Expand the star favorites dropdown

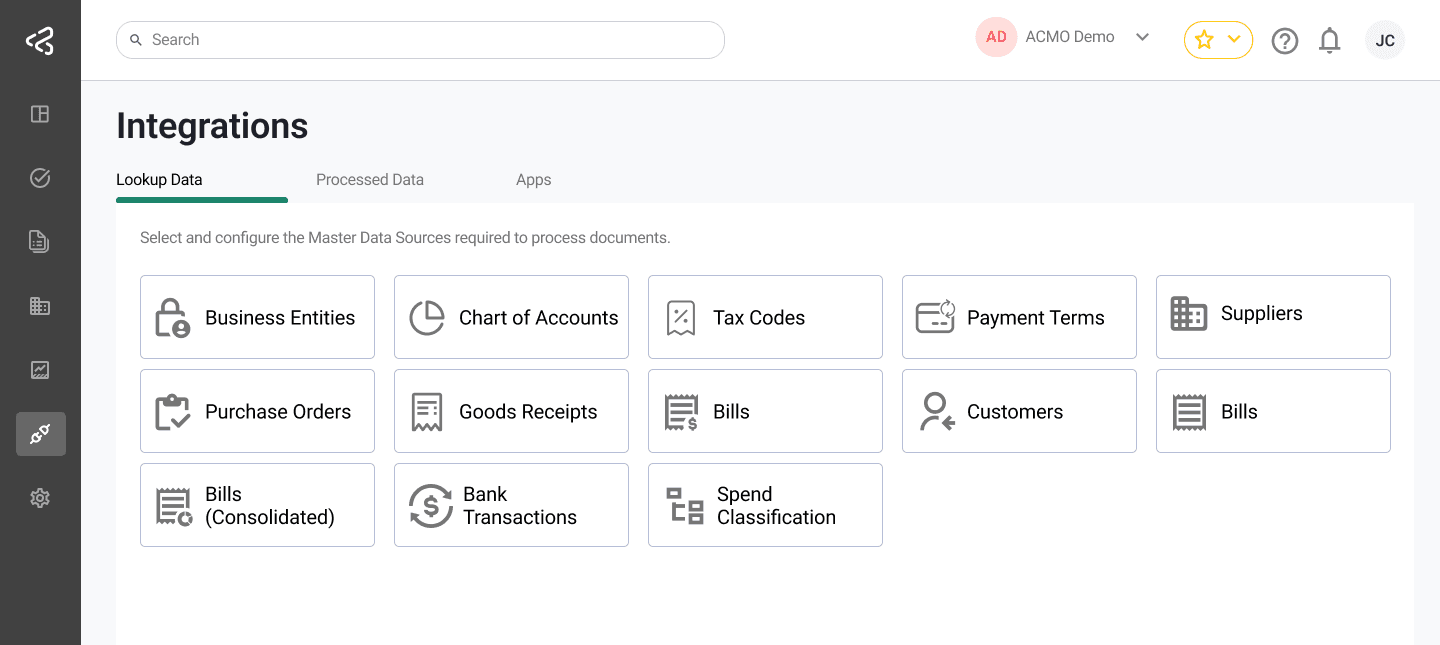click(1218, 40)
